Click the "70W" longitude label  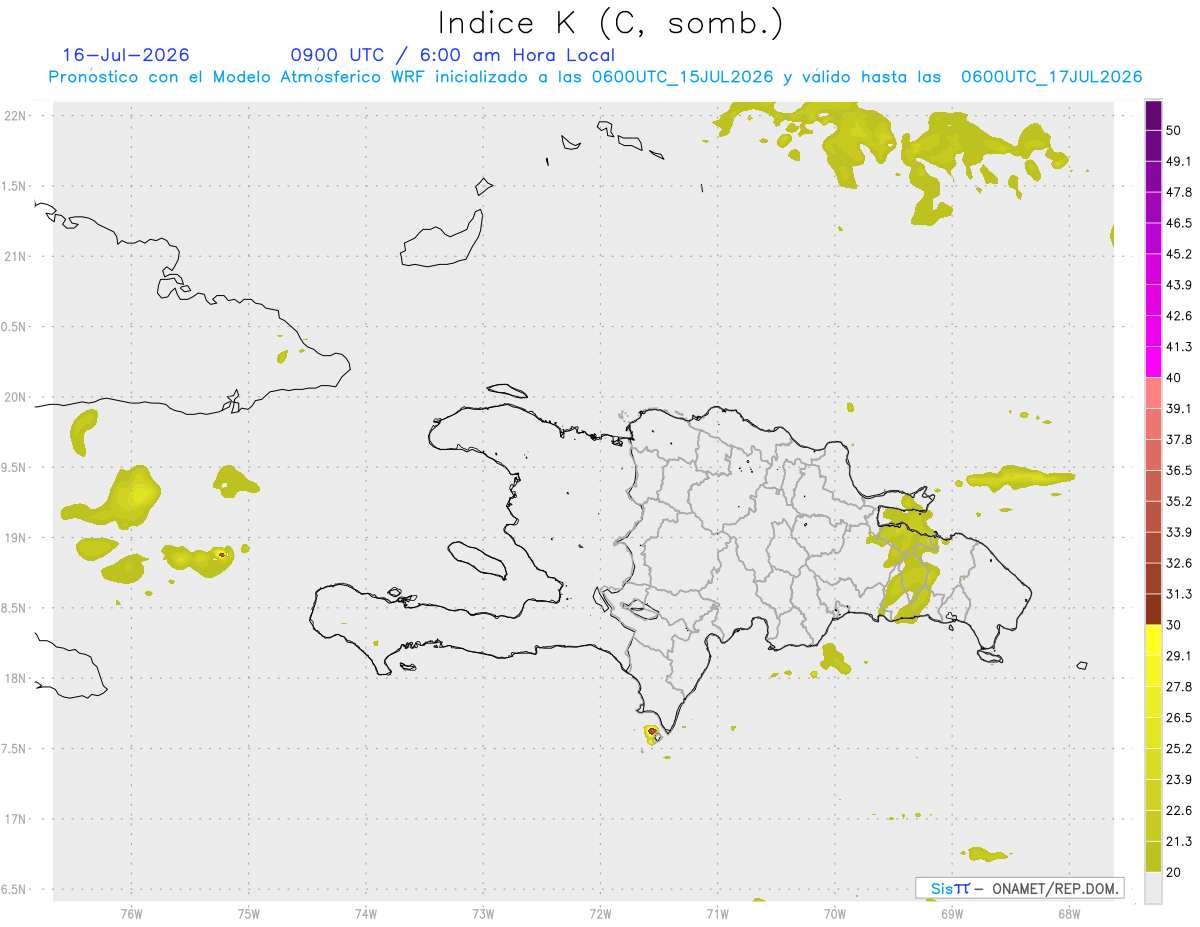(x=834, y=912)
